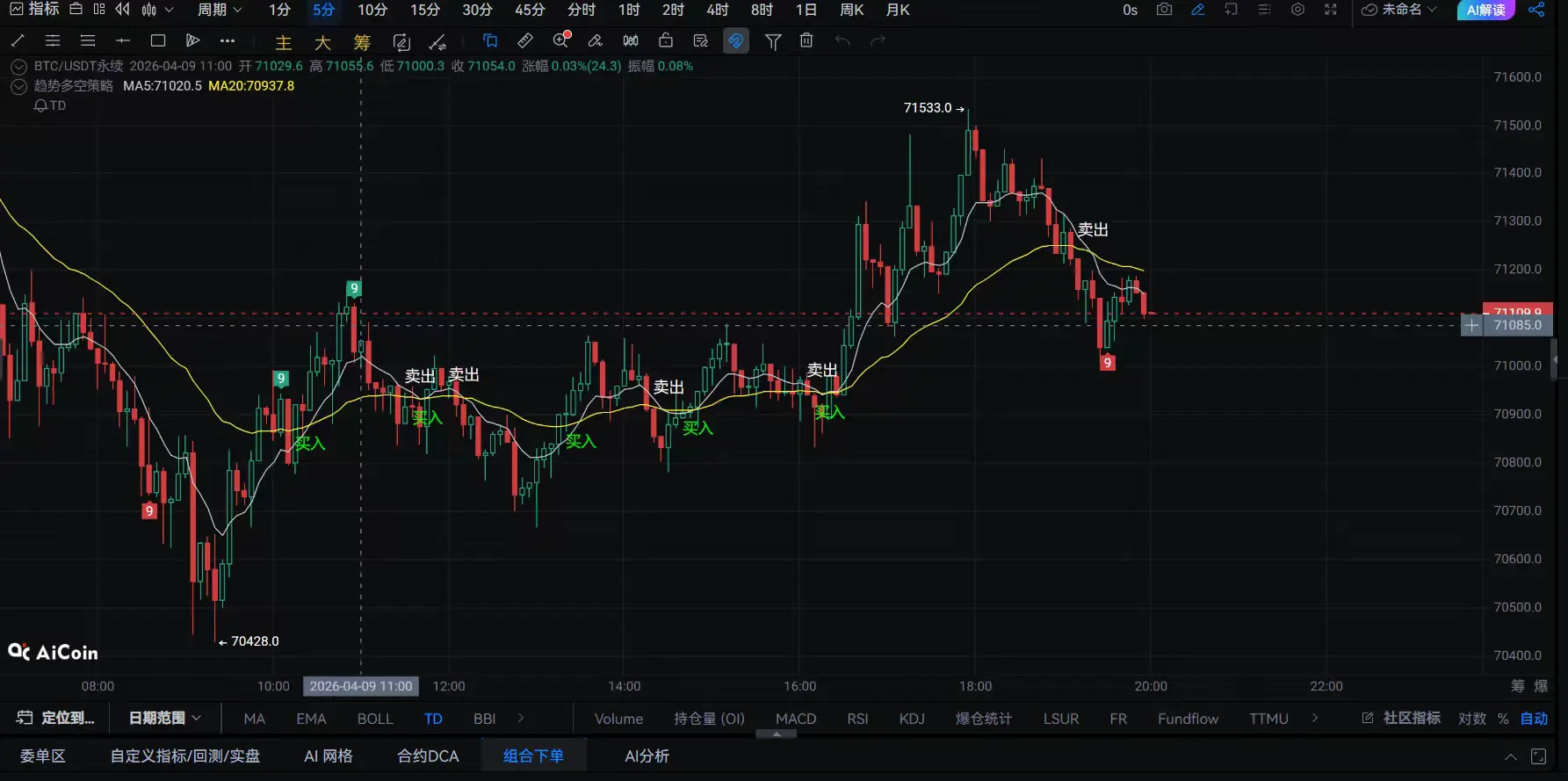Click the 主 main chart button
The height and width of the screenshot is (781, 1568).
283,42
